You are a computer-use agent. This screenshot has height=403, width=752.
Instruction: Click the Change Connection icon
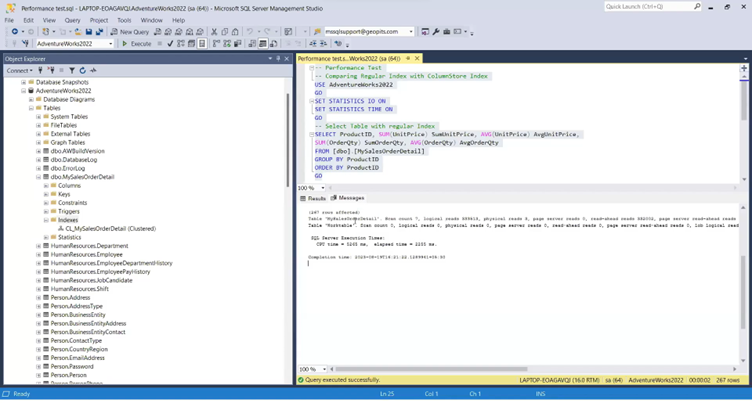pyautogui.click(x=25, y=44)
